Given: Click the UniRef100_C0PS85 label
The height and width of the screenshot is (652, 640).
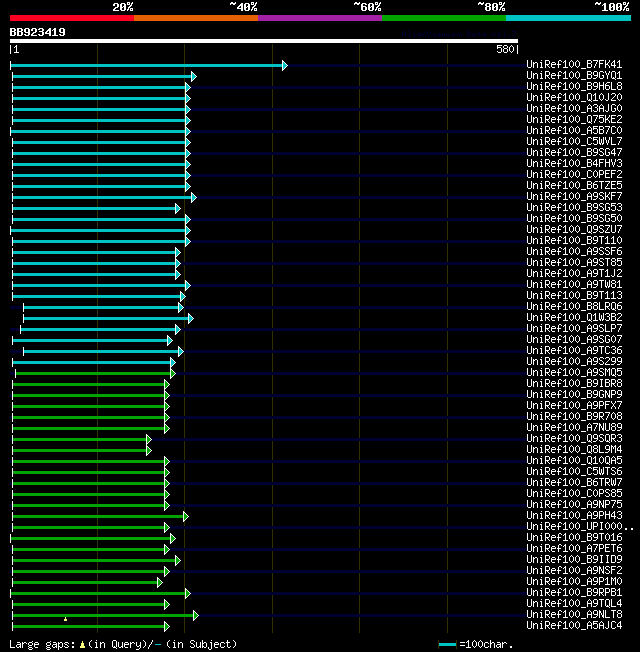Looking at the screenshot, I should (574, 494).
